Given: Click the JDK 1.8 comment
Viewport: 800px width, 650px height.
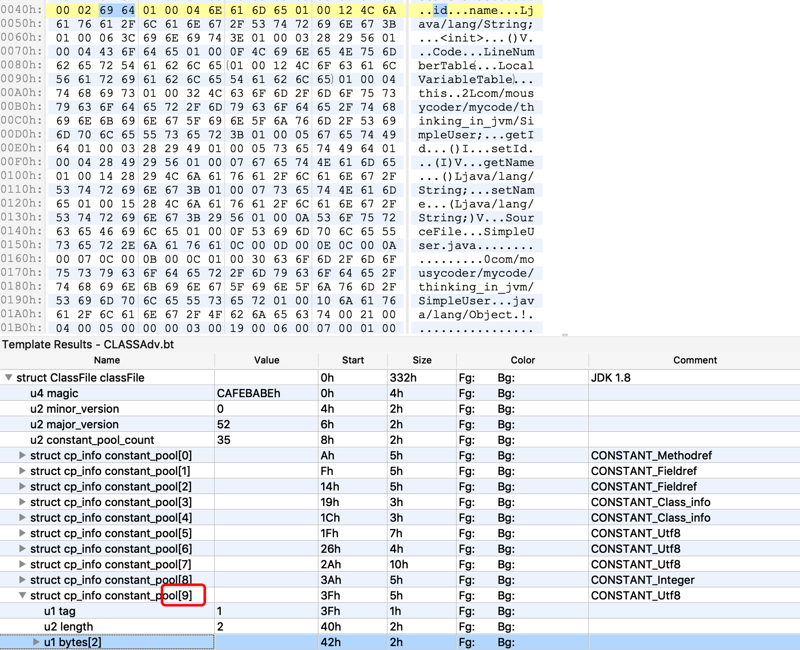Looking at the screenshot, I should [611, 378].
